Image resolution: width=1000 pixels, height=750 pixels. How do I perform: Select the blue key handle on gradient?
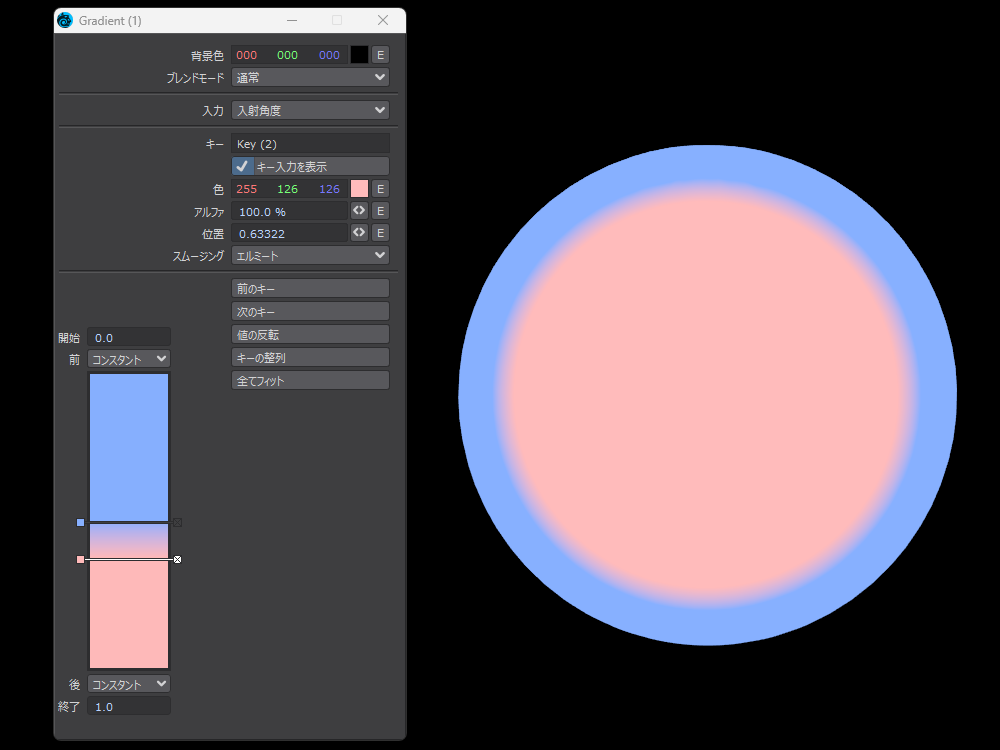[x=81, y=522]
